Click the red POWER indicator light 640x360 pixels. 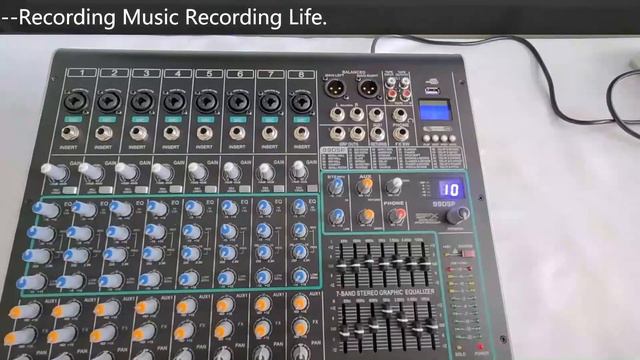tap(480, 347)
